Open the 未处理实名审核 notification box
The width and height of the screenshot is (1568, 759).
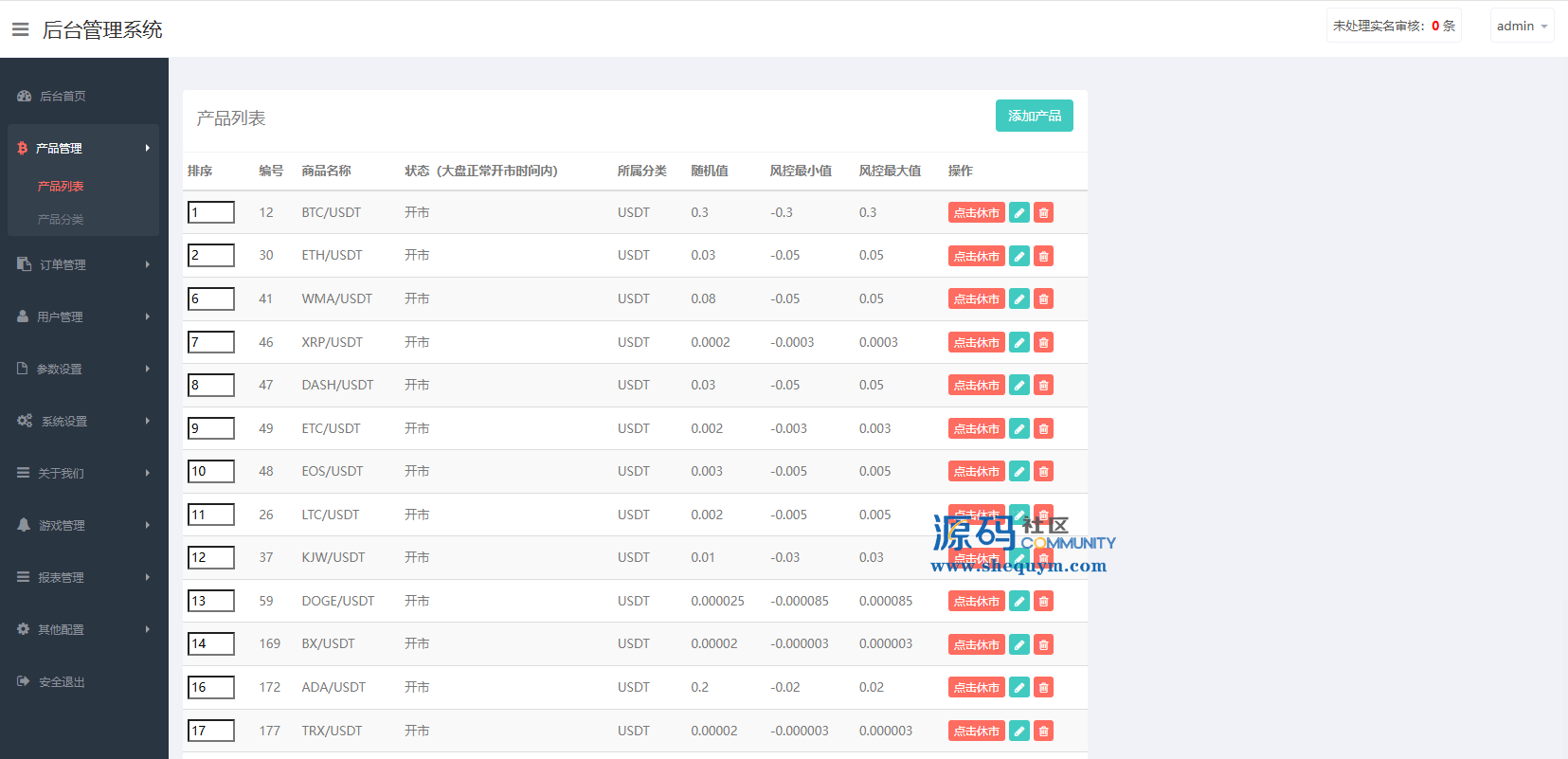pos(1393,27)
